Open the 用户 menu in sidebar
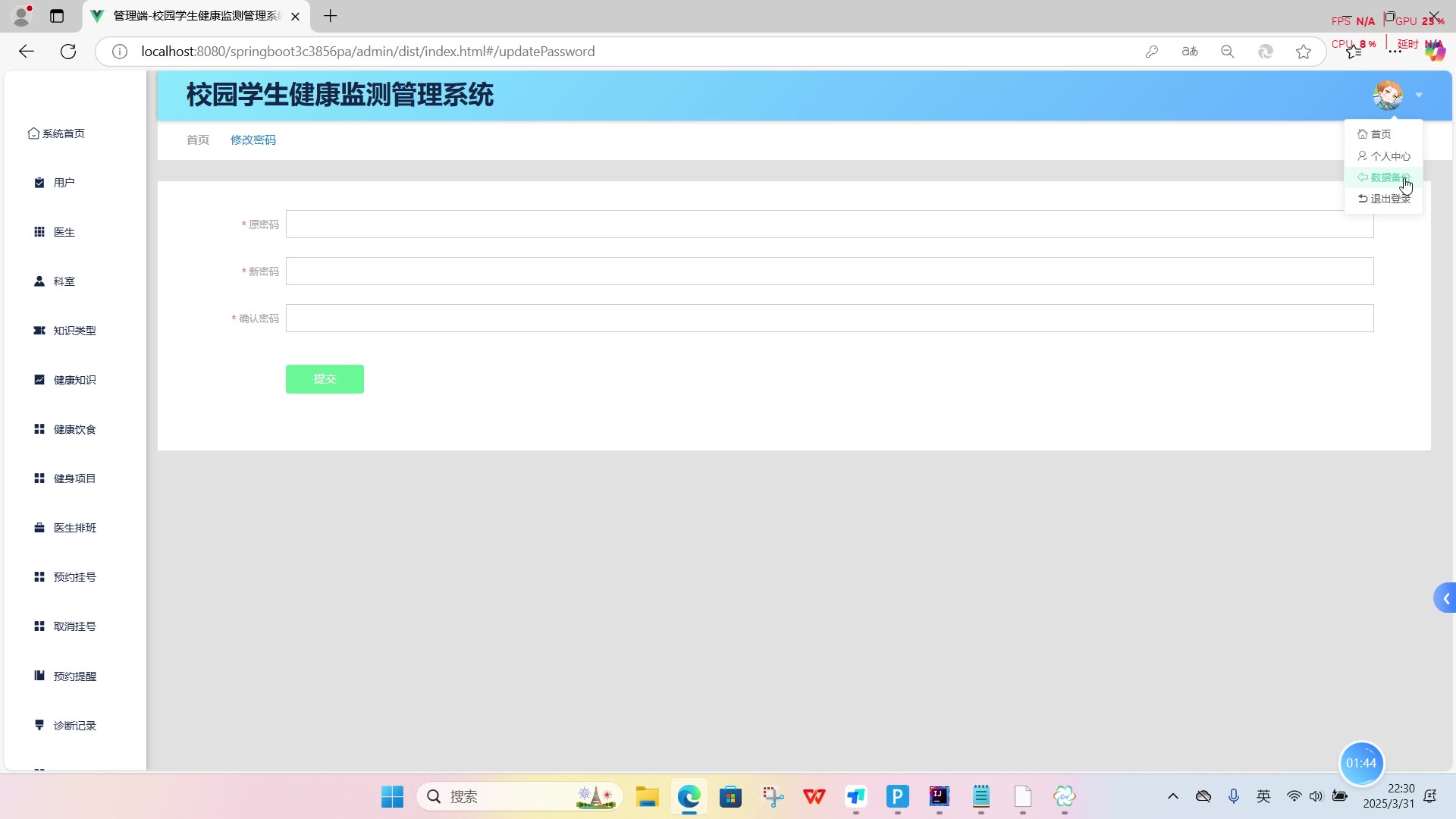The height and width of the screenshot is (819, 1456). 64,183
